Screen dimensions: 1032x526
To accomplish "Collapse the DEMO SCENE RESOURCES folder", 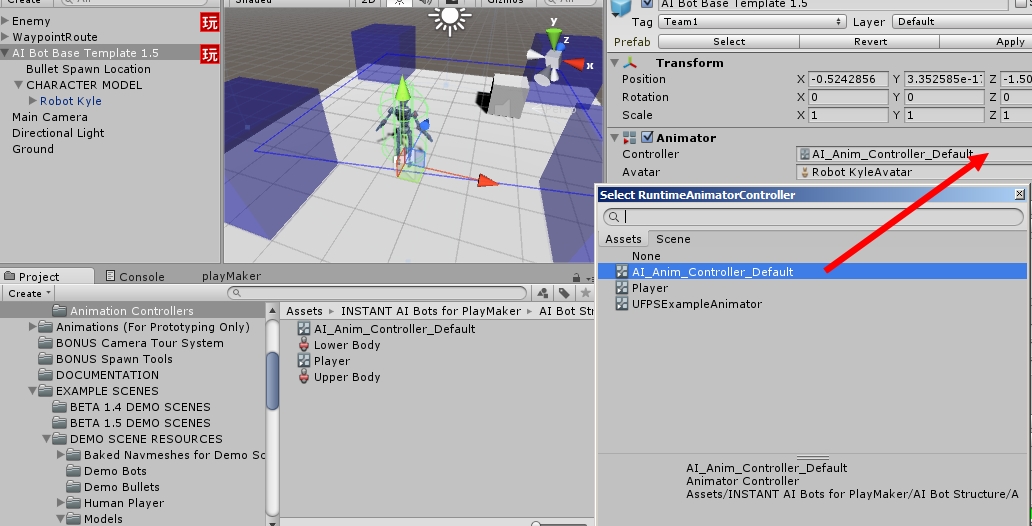I will (x=46, y=438).
